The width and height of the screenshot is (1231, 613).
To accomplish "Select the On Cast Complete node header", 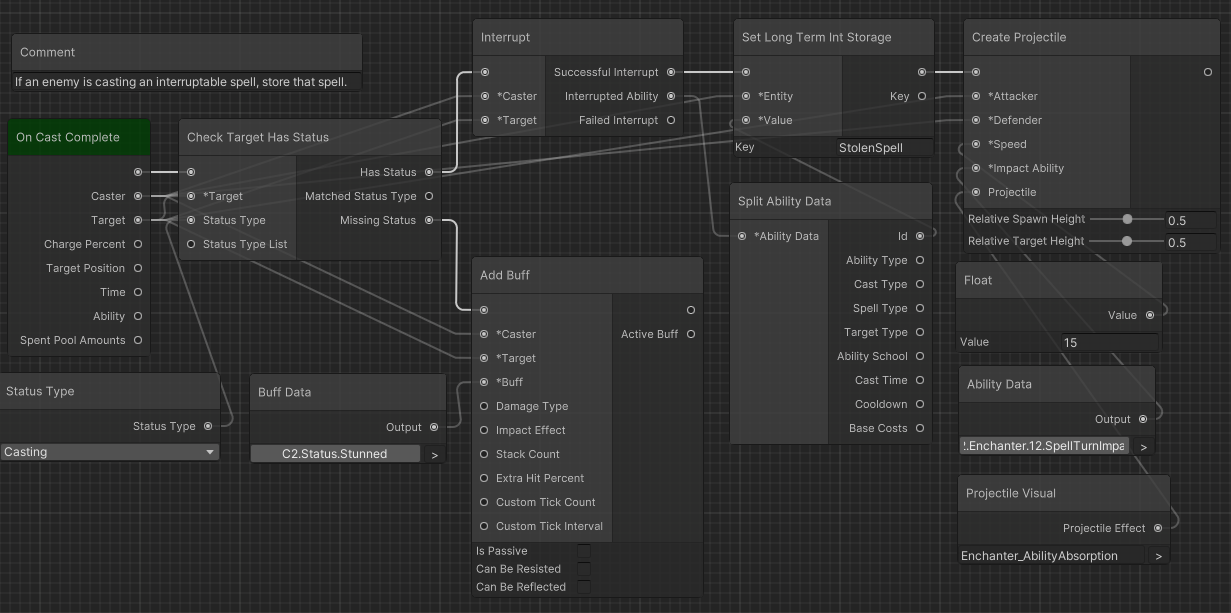I will click(x=79, y=137).
